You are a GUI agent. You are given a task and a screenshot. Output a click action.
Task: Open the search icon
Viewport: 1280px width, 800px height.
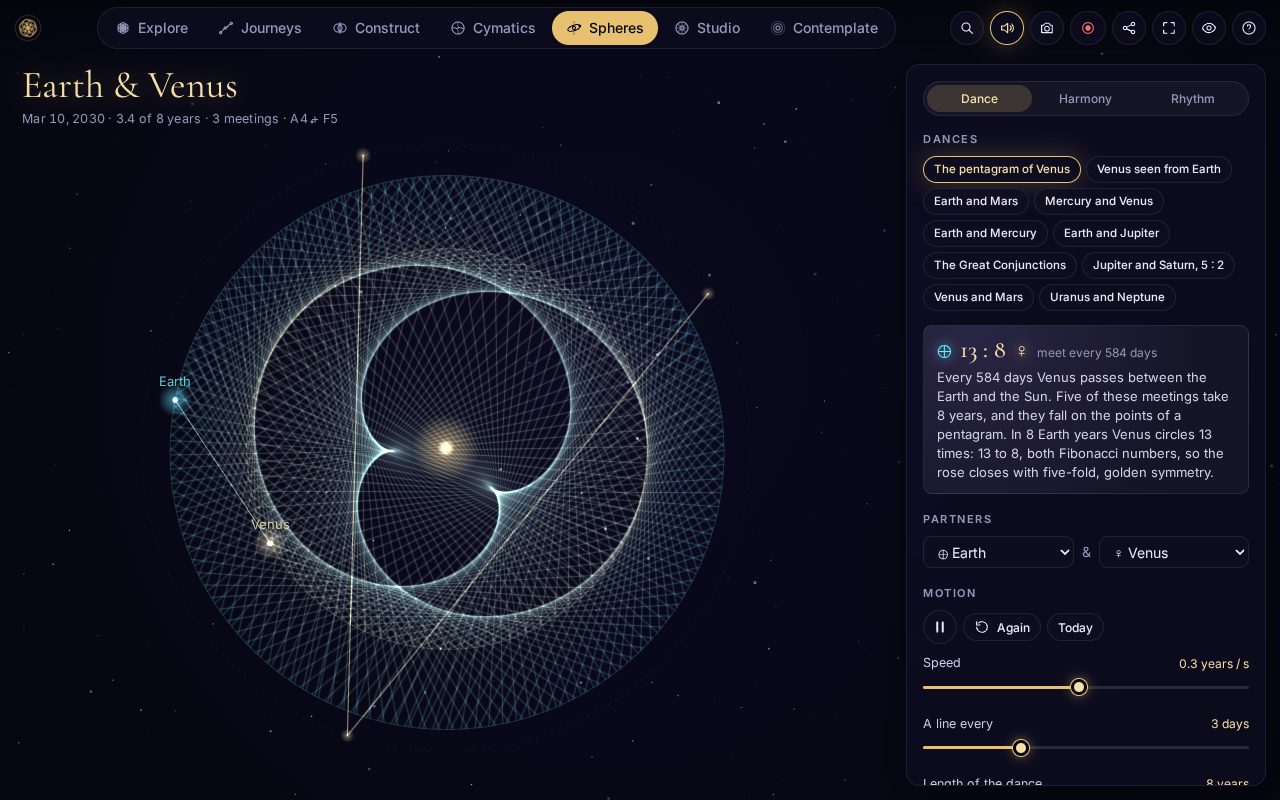[x=967, y=28]
